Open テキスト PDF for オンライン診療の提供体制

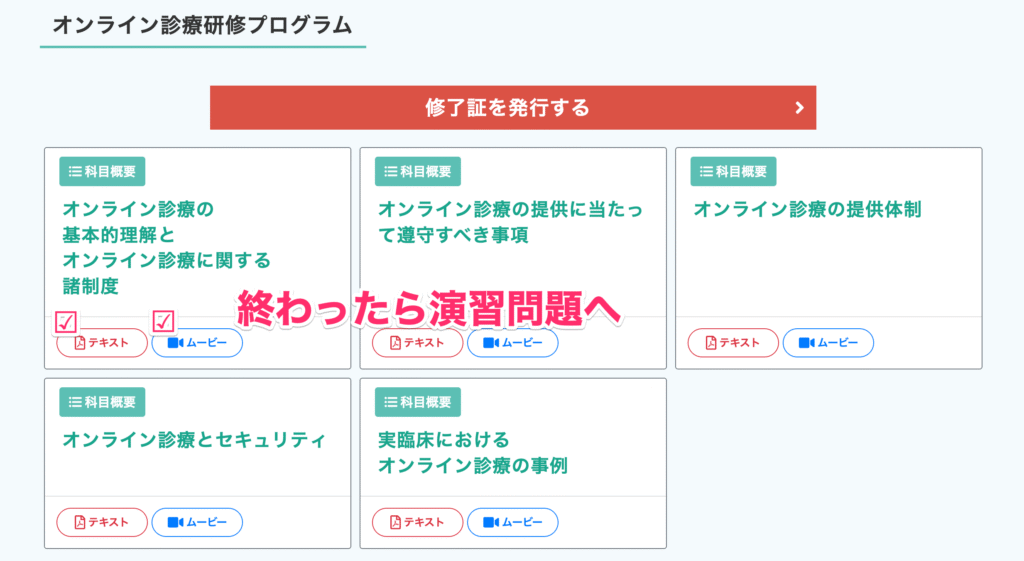(733, 343)
